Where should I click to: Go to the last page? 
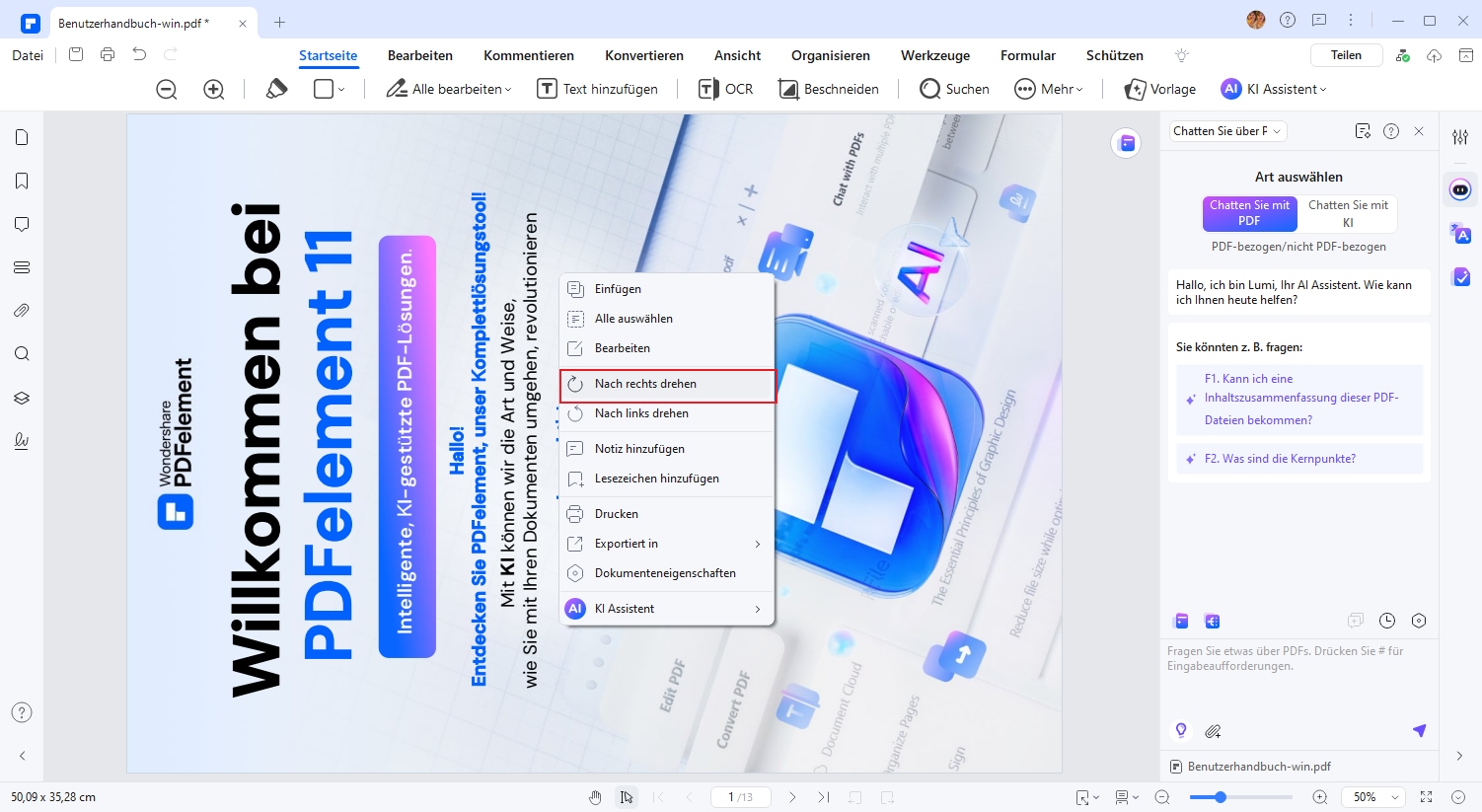coord(823,797)
